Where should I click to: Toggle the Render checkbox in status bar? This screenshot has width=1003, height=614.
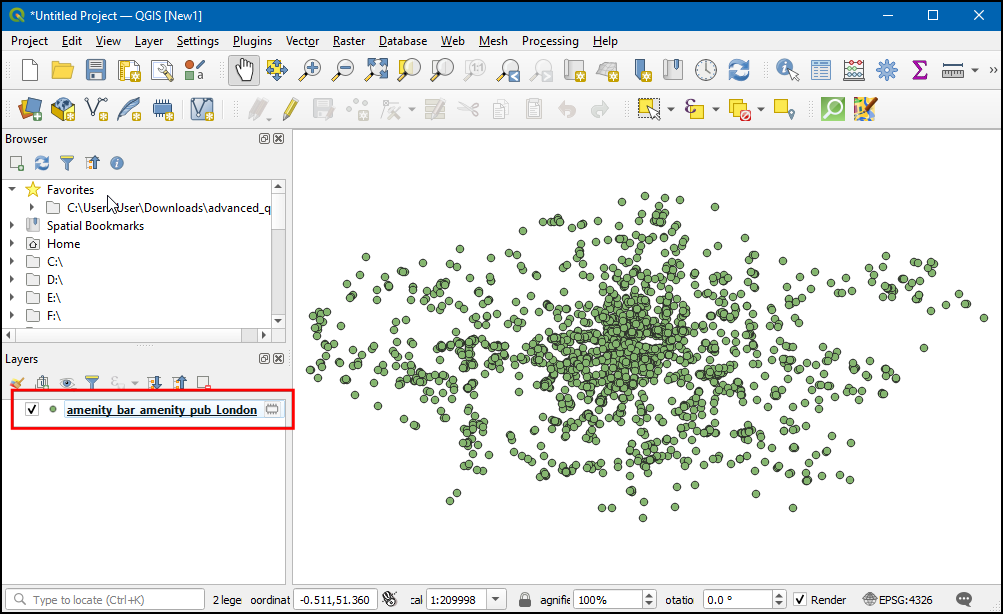tap(800, 600)
